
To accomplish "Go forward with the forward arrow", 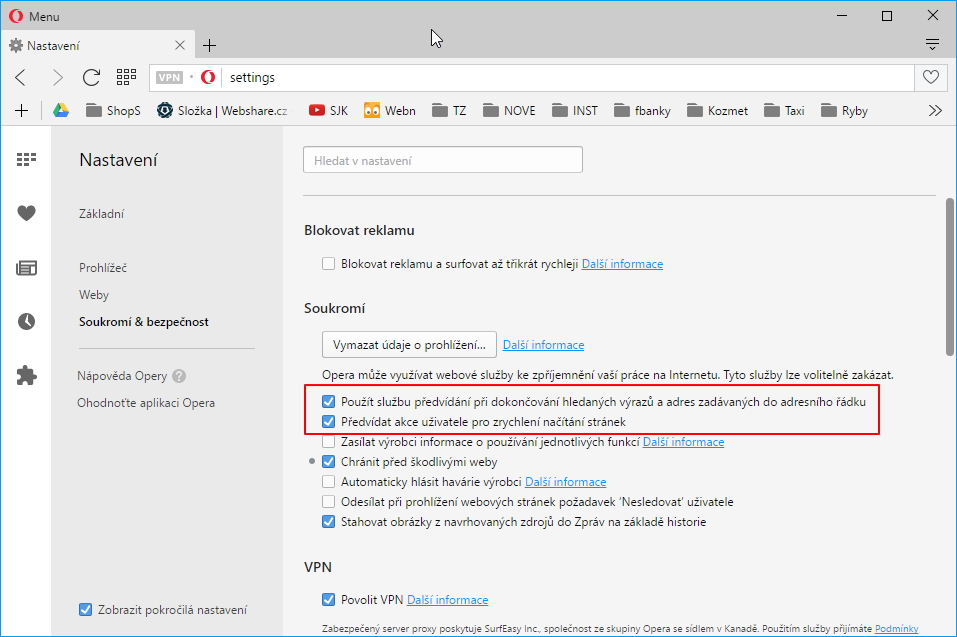I will point(57,77).
